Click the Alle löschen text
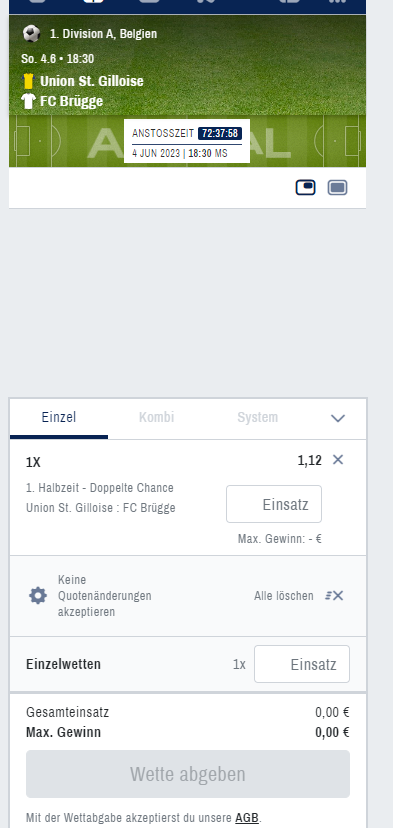The image size is (393, 828). tap(284, 596)
